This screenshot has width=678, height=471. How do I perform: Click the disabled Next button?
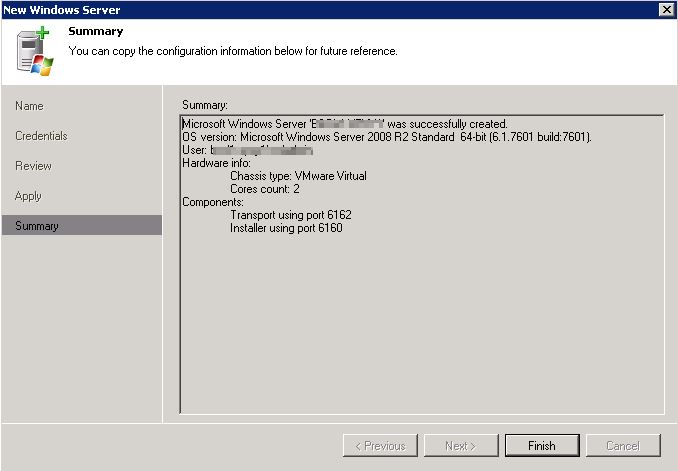click(x=461, y=445)
